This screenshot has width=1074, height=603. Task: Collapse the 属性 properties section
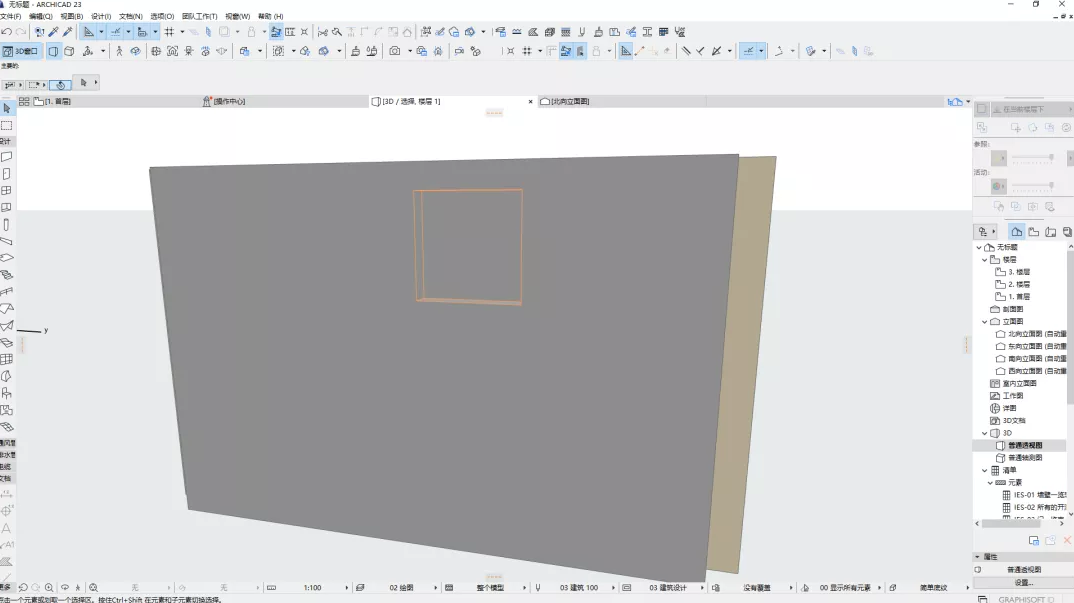[977, 557]
